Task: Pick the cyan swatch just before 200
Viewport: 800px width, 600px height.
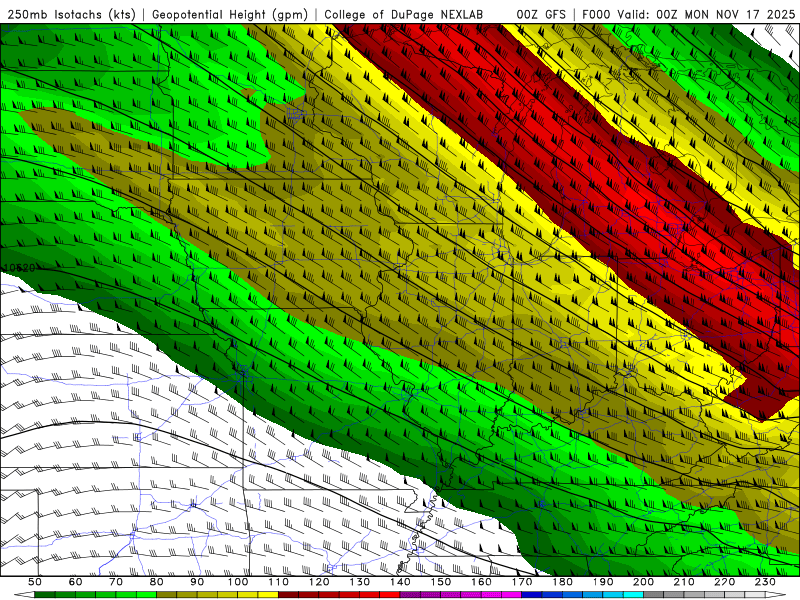Action: click(x=633, y=595)
